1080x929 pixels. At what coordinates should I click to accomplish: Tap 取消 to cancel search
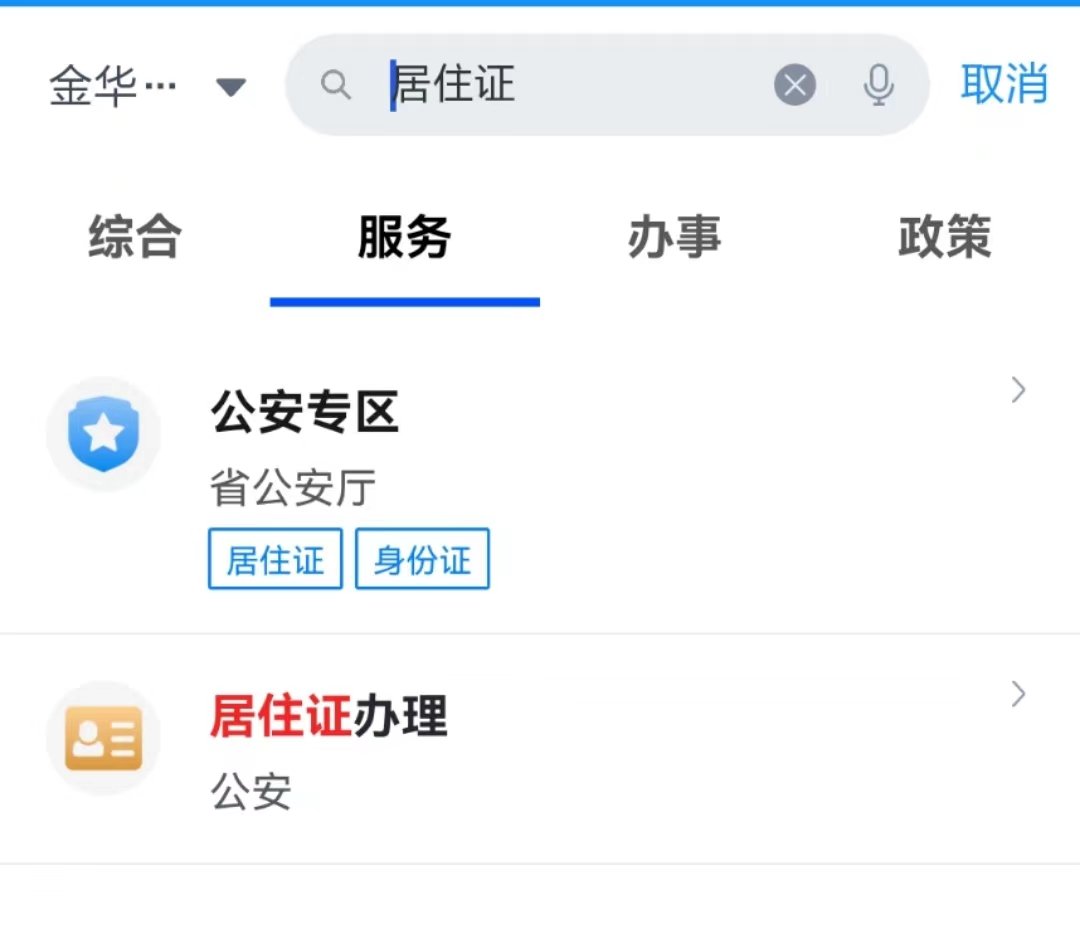coord(1004,84)
